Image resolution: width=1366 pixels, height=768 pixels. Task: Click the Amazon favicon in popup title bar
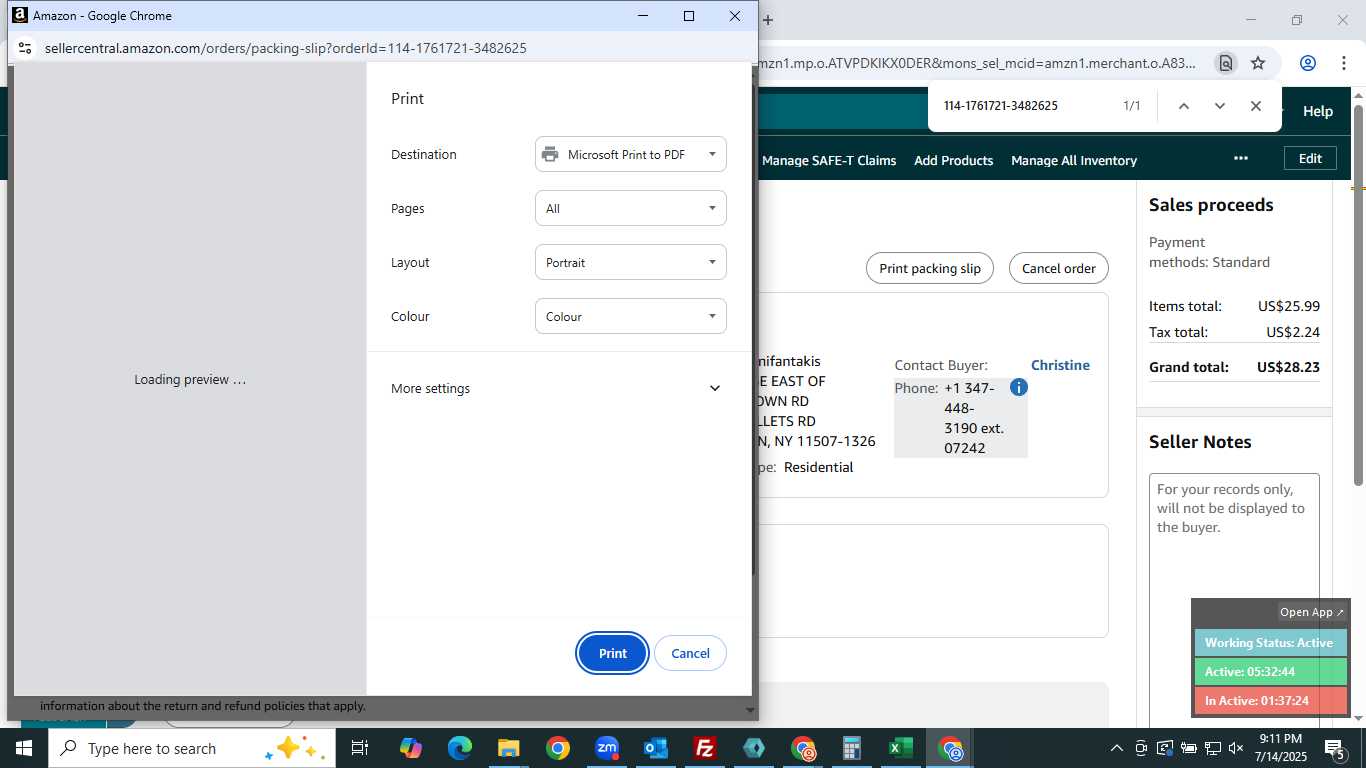point(19,15)
